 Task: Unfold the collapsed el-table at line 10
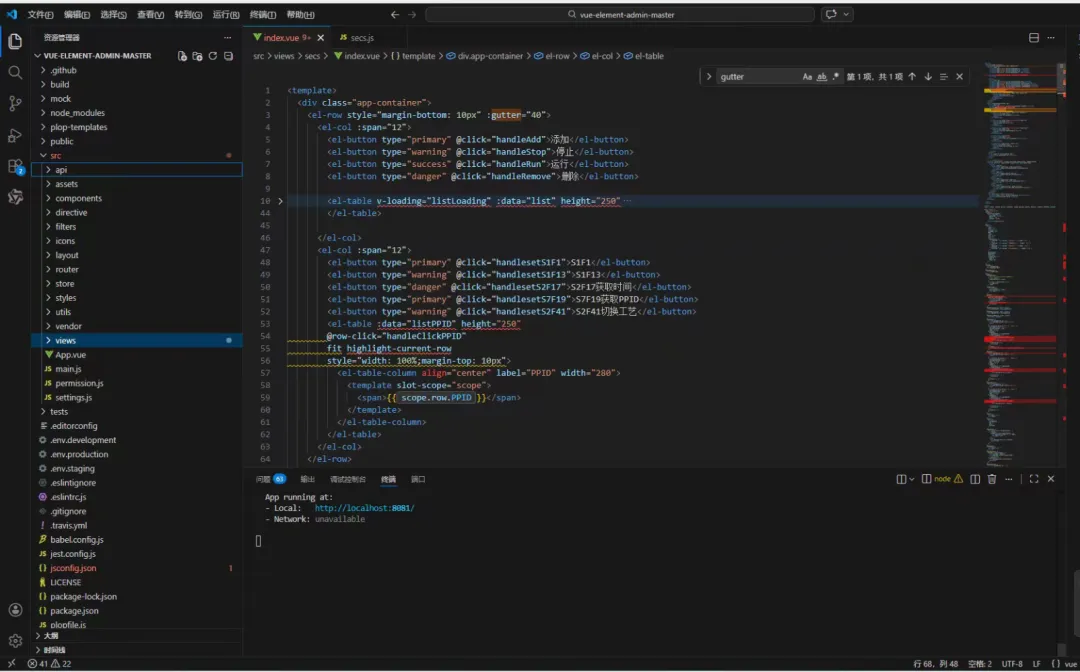[280, 201]
